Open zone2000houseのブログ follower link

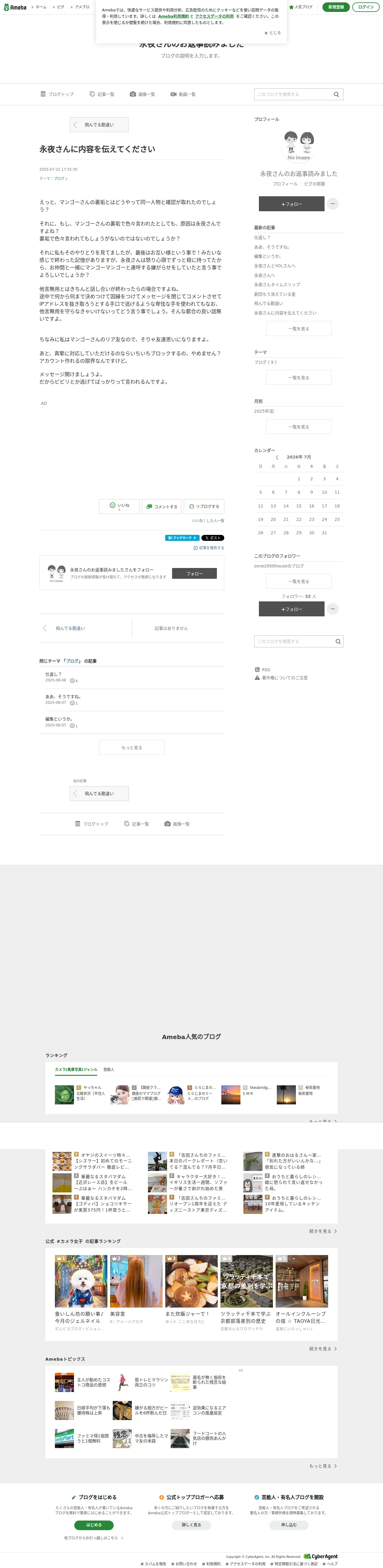tap(279, 566)
